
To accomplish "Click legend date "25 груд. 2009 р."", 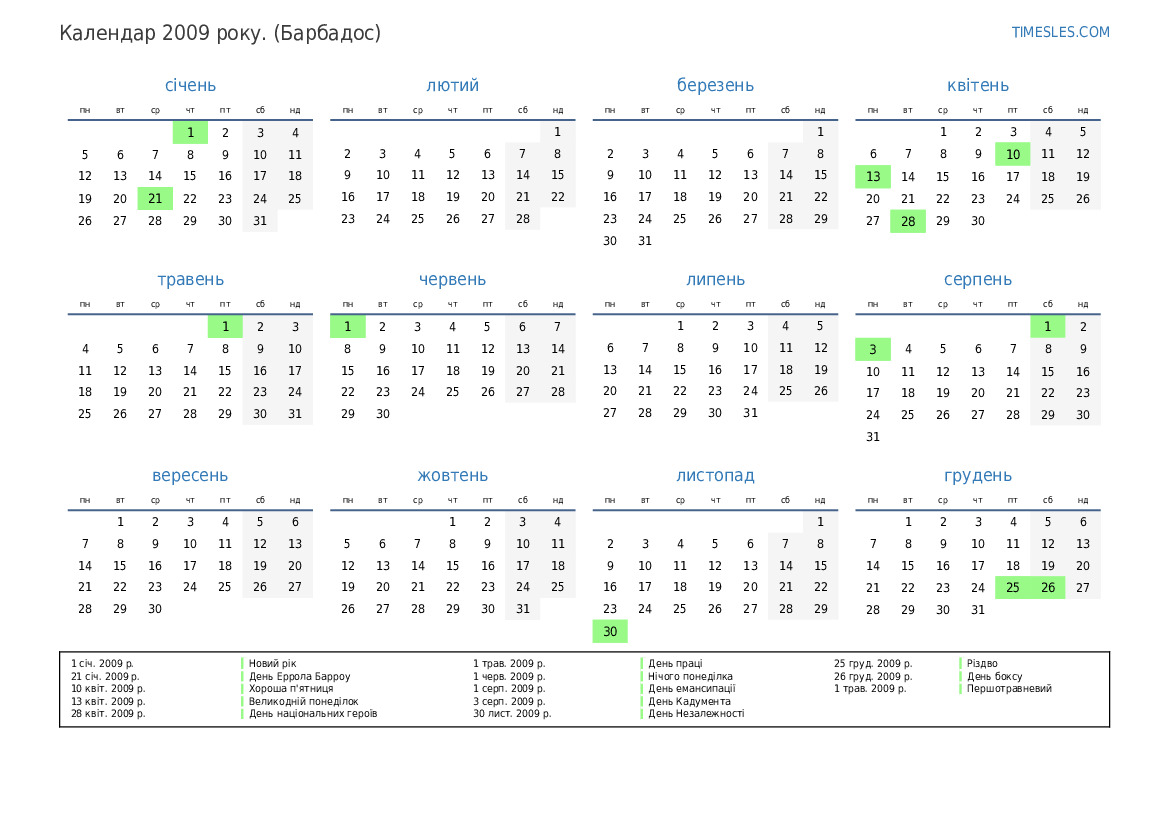I will pyautogui.click(x=873, y=663).
